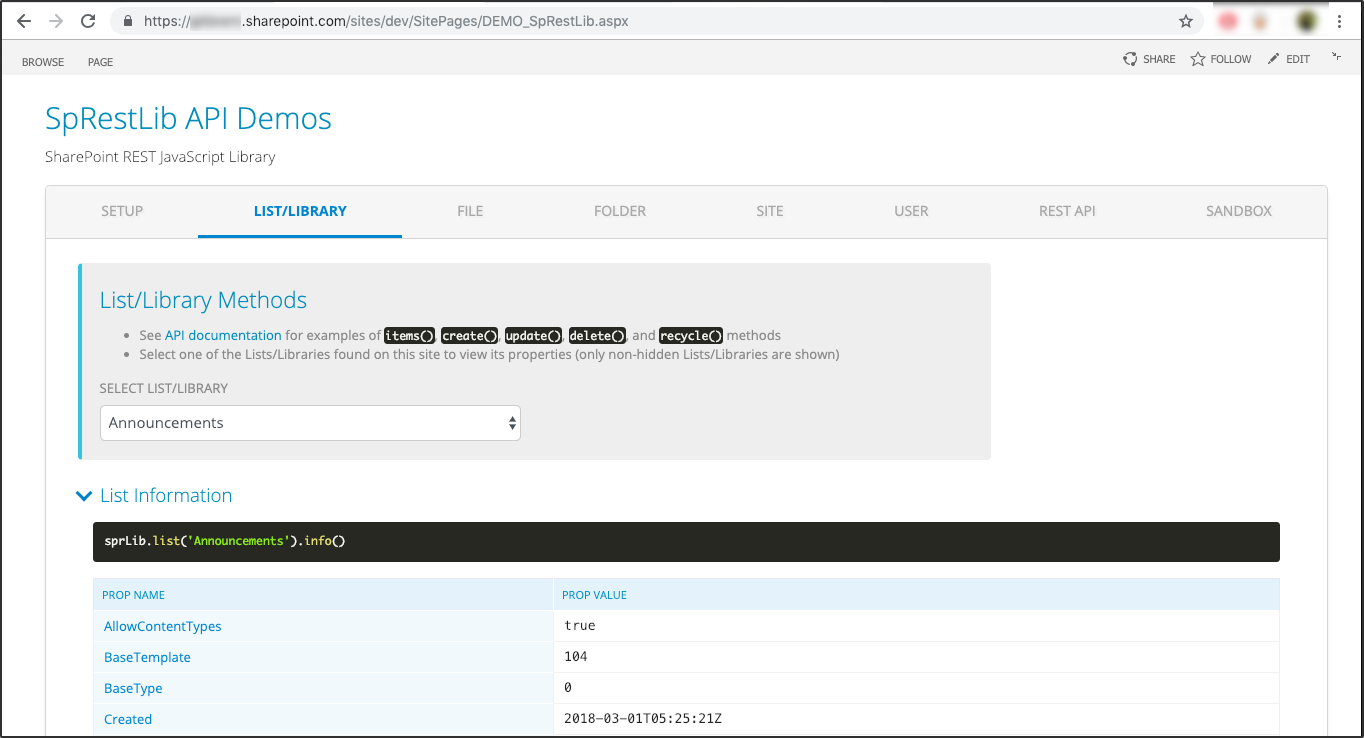Open the Sandbox tab
The width and height of the screenshot is (1364, 738).
(1239, 211)
